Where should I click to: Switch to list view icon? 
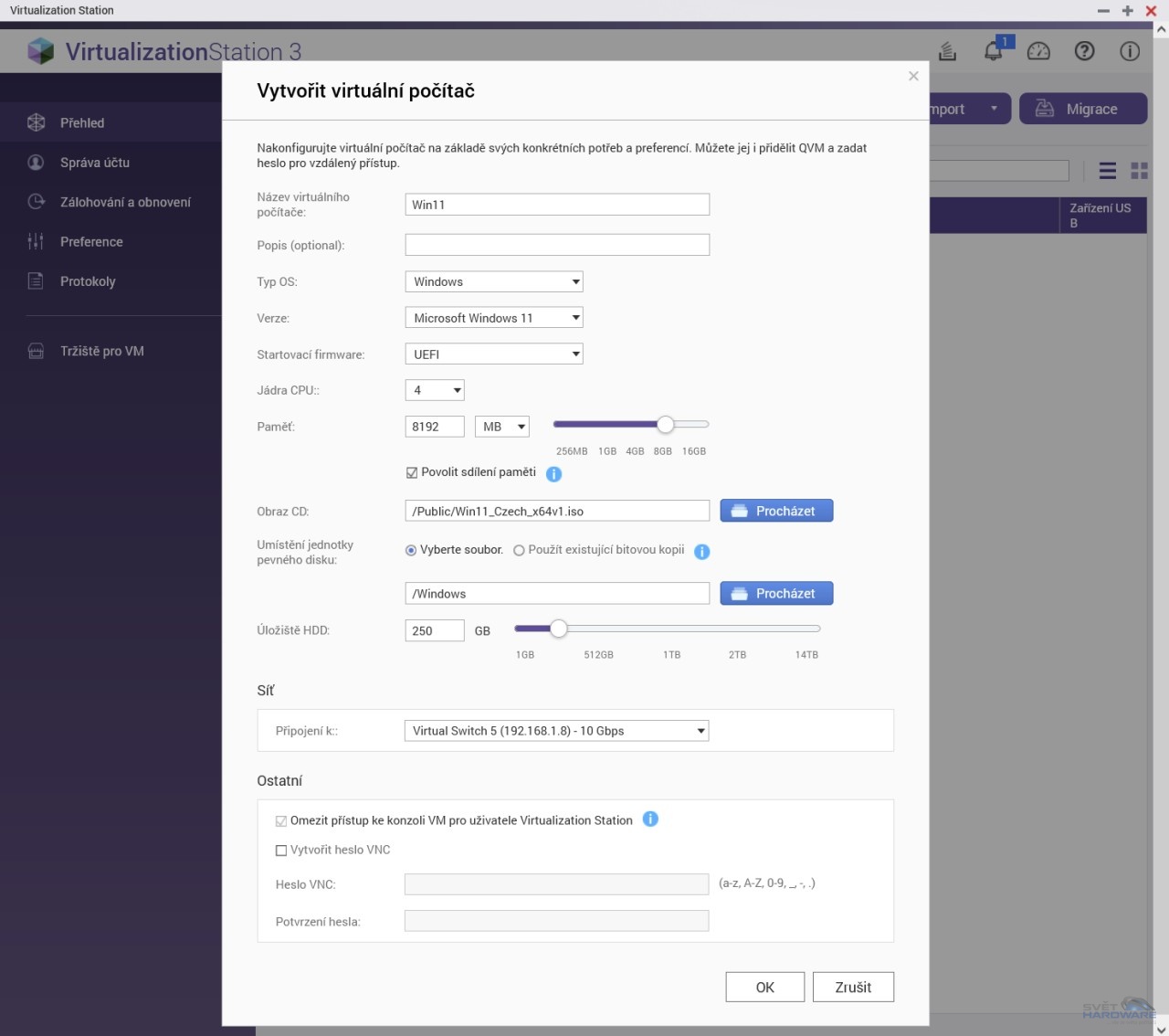[x=1107, y=171]
